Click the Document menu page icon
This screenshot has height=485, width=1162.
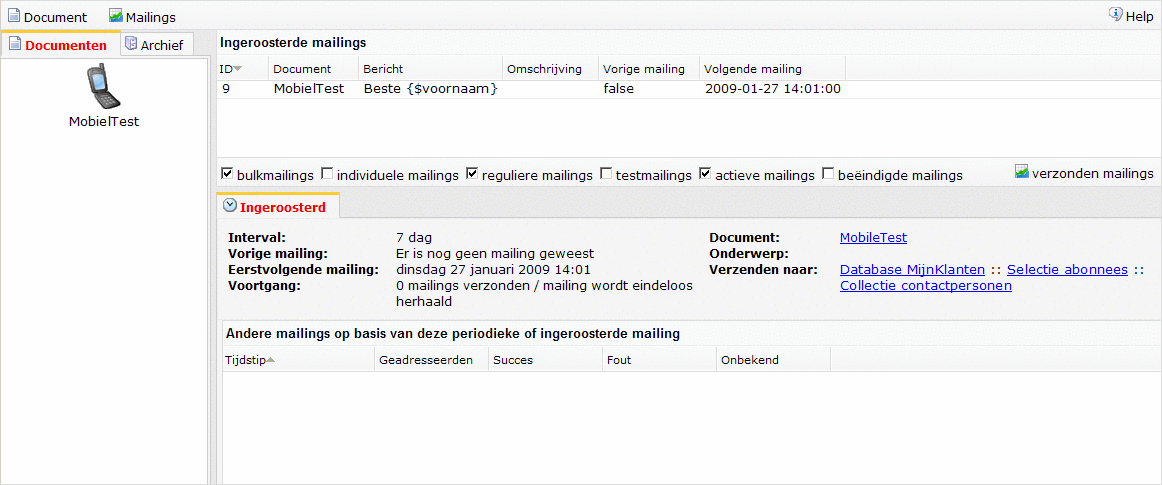(x=14, y=16)
